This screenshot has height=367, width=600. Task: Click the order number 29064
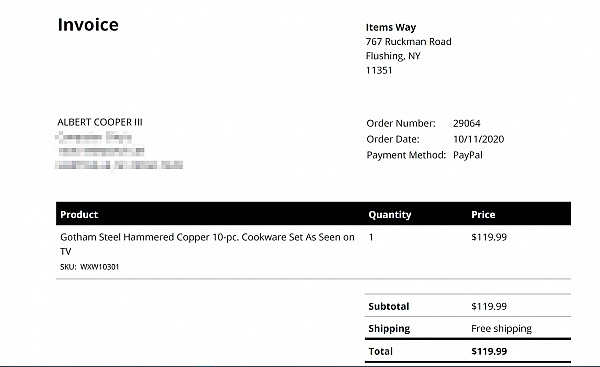[x=466, y=123]
